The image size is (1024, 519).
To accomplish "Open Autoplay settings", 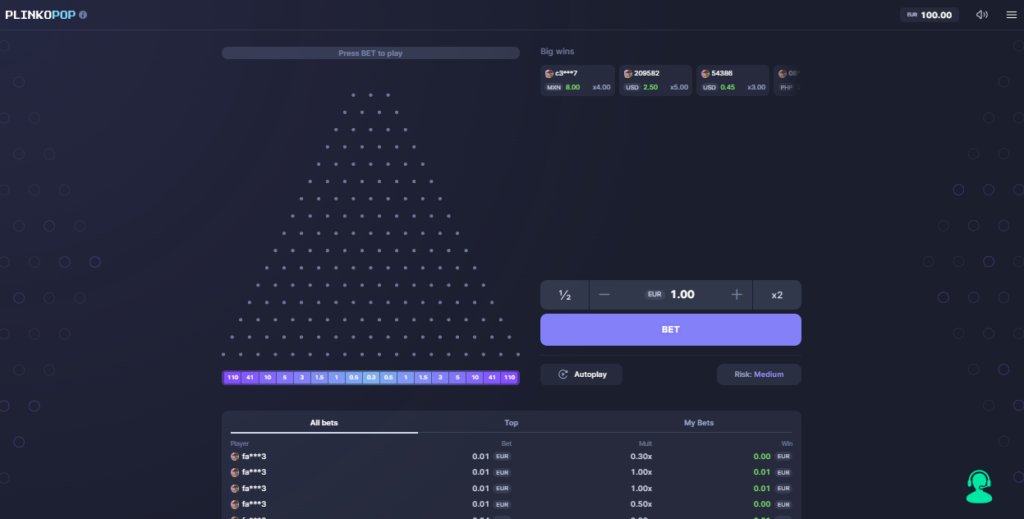I will click(x=581, y=374).
